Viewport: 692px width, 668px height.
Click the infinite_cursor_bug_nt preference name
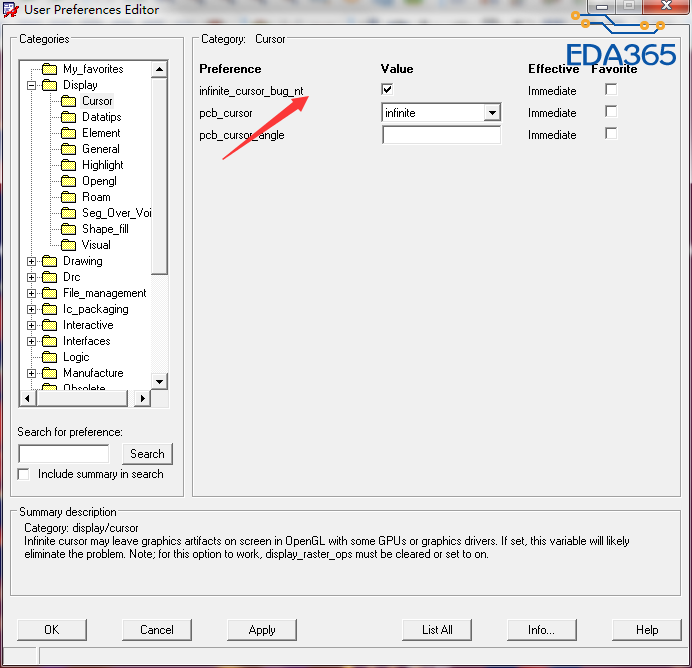pyautogui.click(x=251, y=91)
